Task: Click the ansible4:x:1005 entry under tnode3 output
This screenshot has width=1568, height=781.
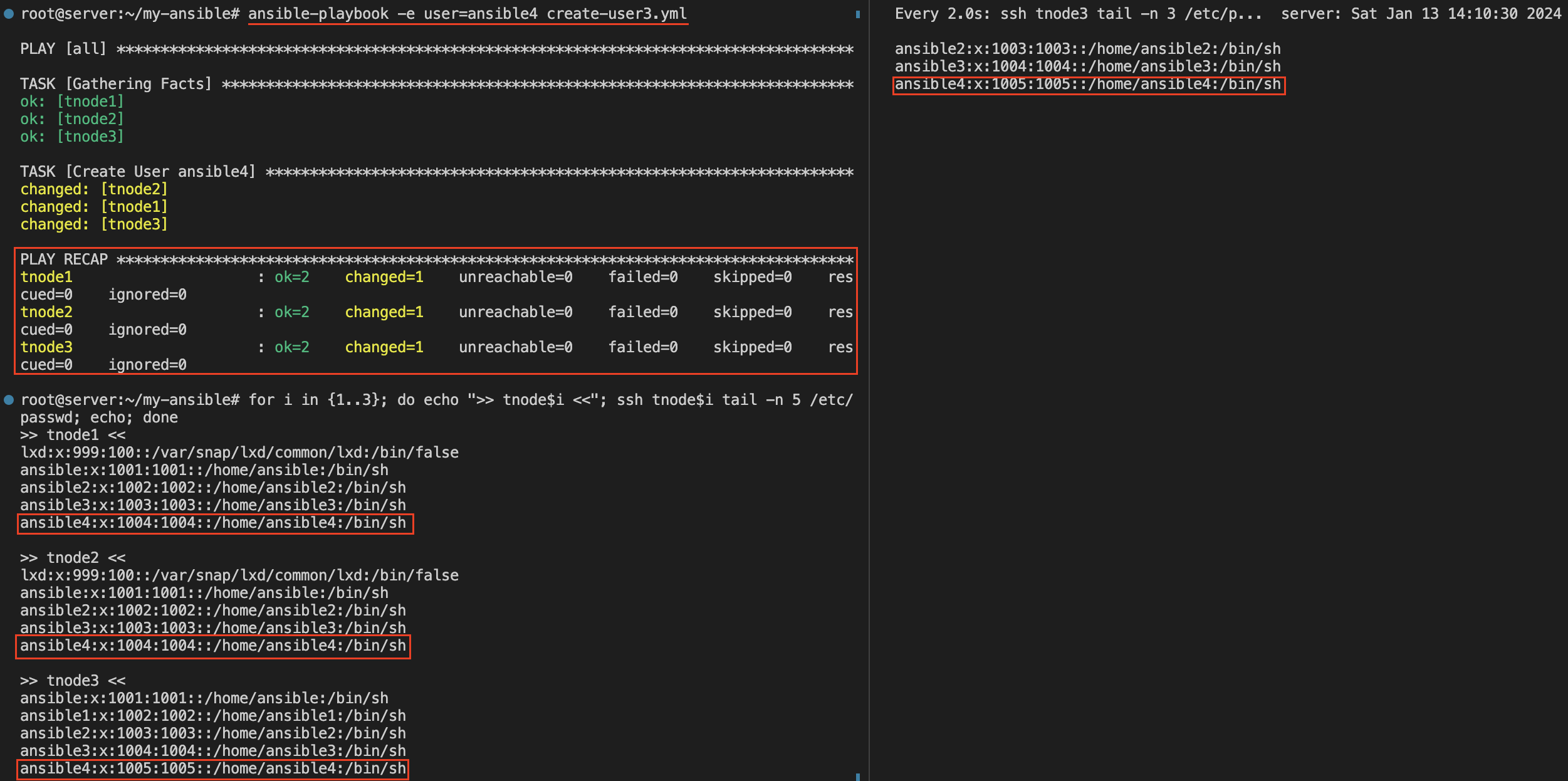Action: coord(213,768)
